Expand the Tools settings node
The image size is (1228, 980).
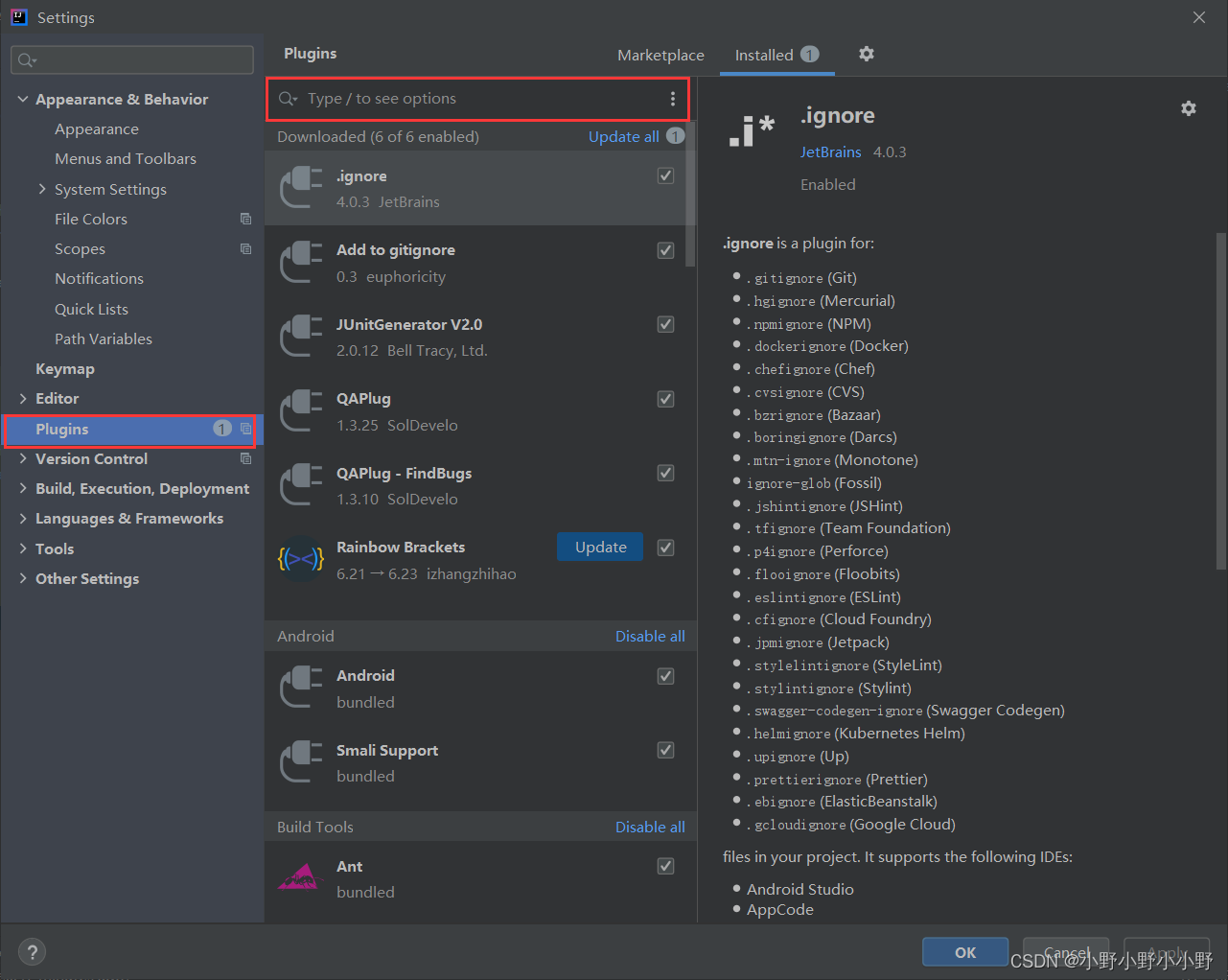coord(23,548)
